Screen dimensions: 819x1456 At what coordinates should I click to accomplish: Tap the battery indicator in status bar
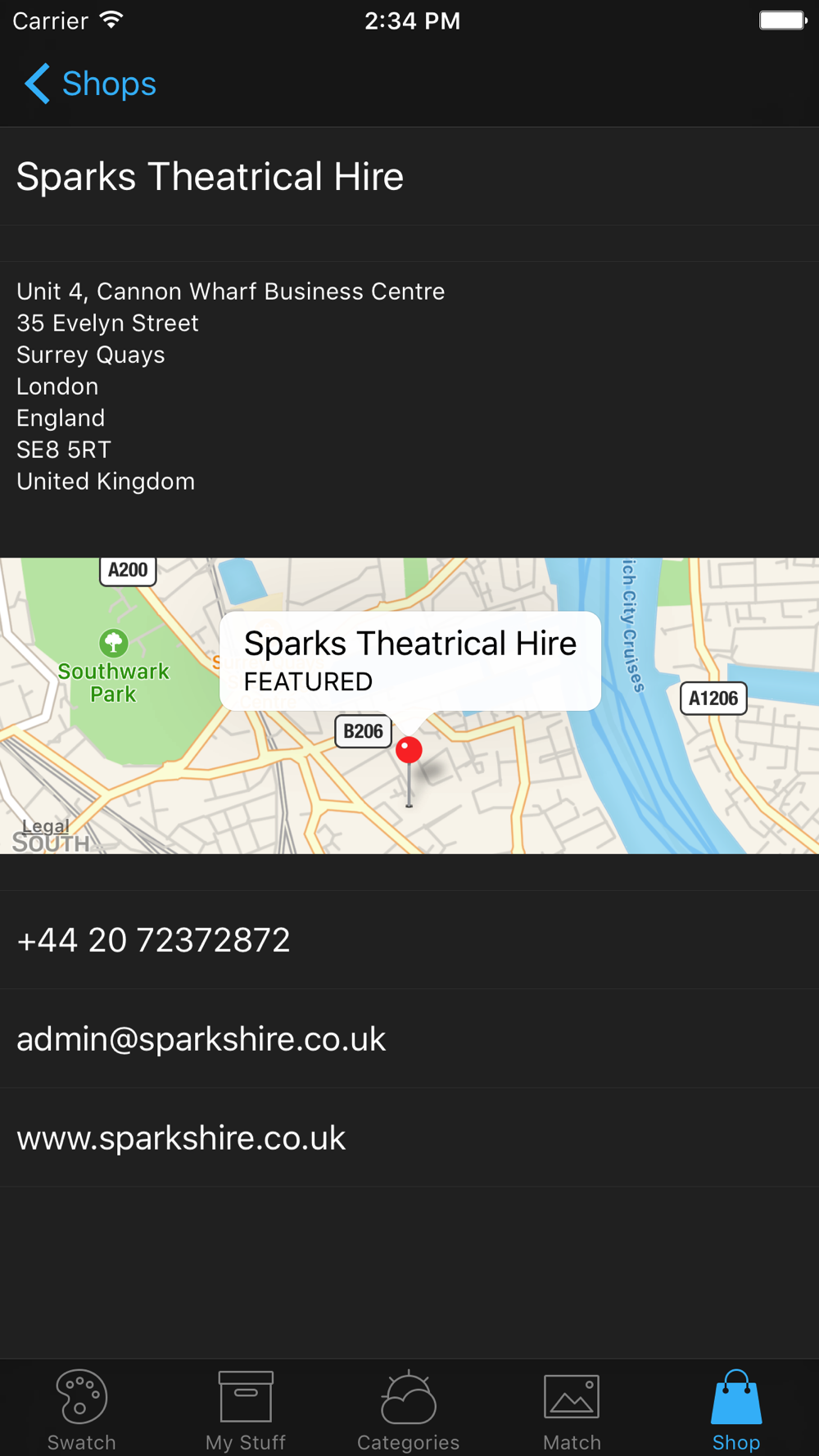point(783,20)
